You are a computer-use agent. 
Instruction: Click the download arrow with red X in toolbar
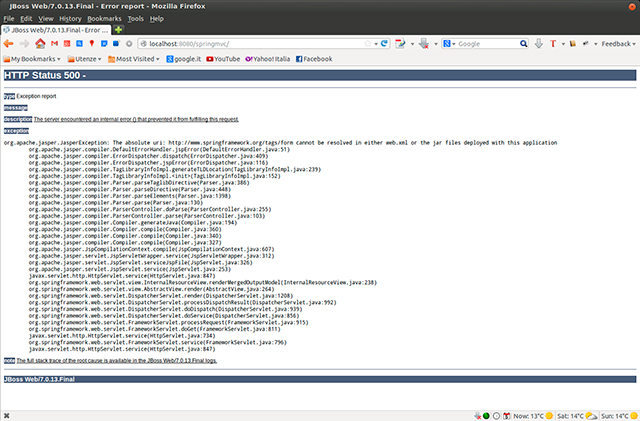[x=424, y=44]
